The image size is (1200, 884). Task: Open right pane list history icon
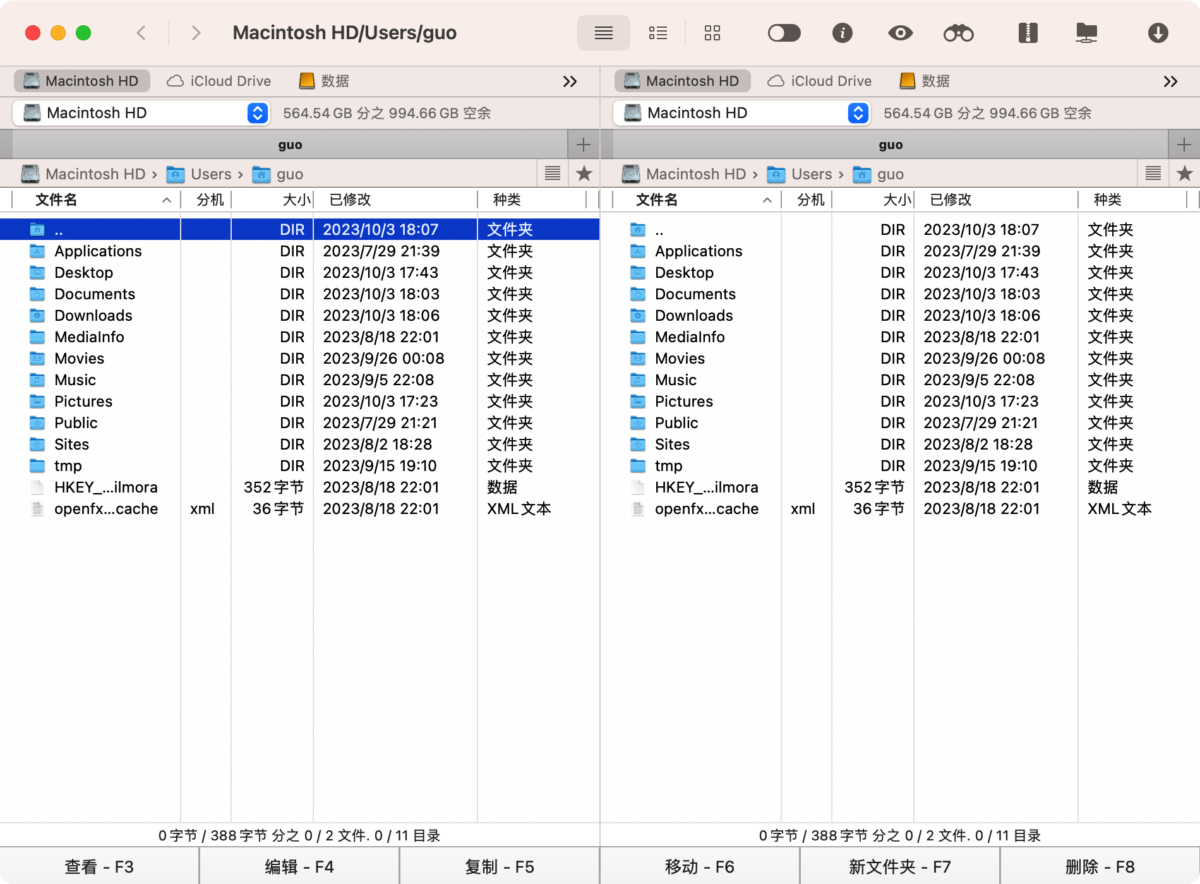point(1153,174)
